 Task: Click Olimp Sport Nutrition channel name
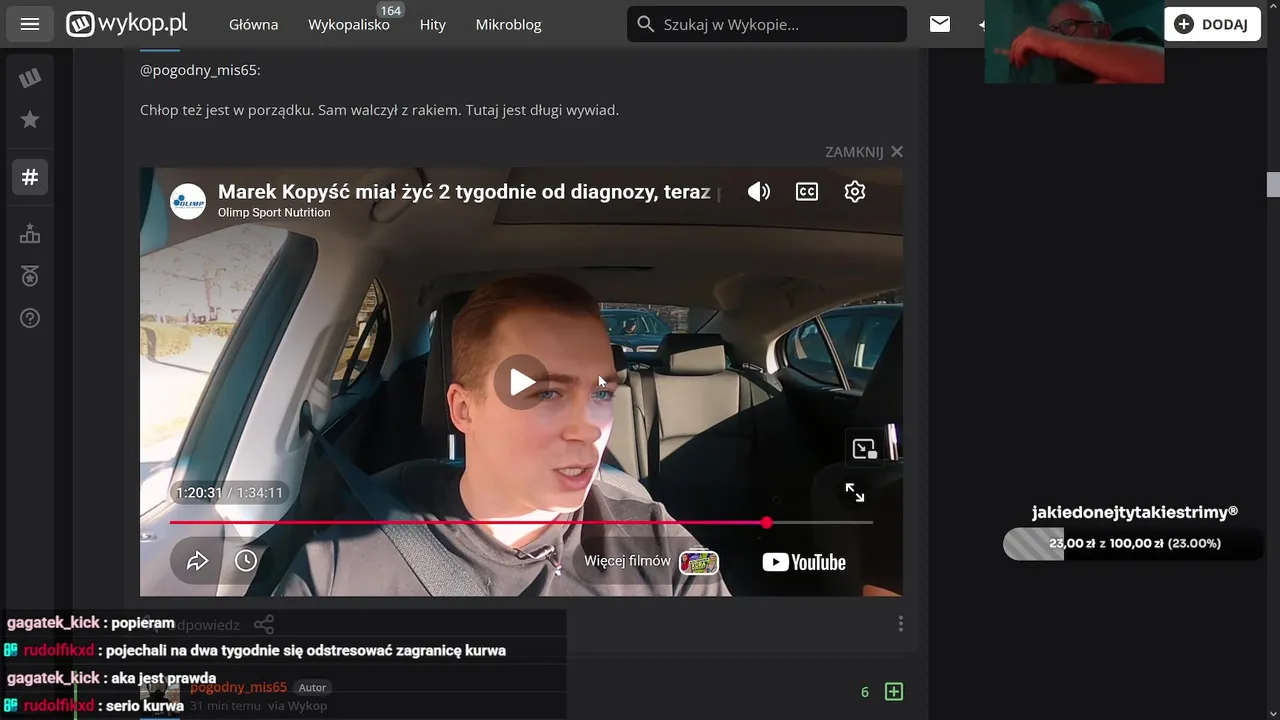(274, 213)
